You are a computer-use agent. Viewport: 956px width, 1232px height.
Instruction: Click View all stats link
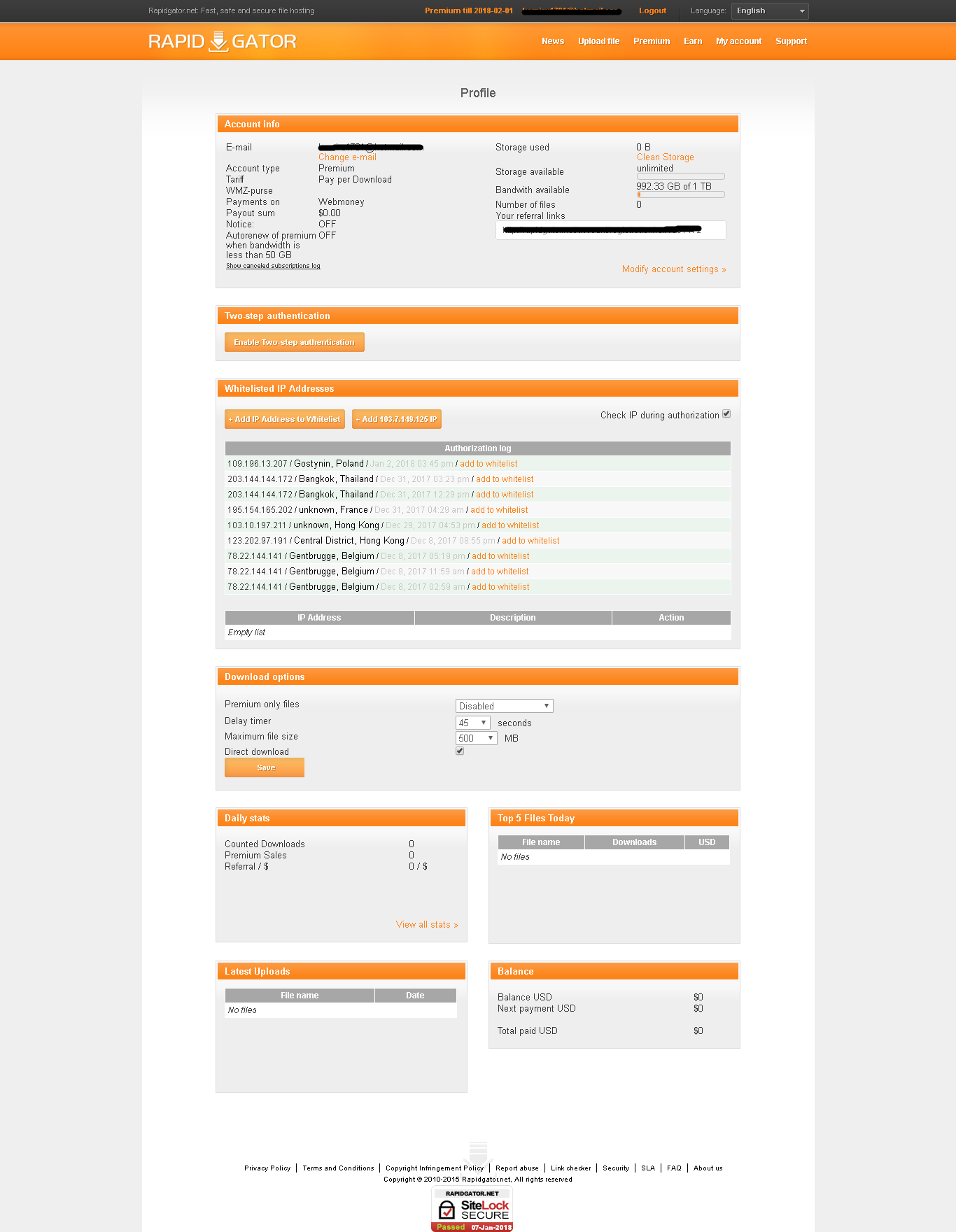click(427, 925)
